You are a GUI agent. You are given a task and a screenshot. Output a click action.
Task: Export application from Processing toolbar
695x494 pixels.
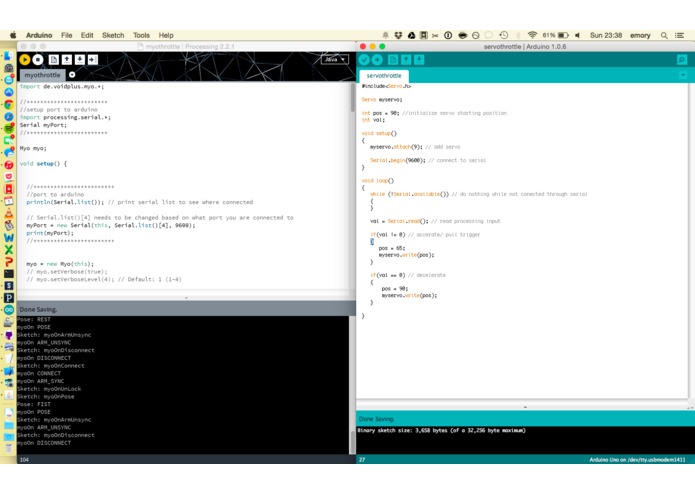[x=93, y=59]
